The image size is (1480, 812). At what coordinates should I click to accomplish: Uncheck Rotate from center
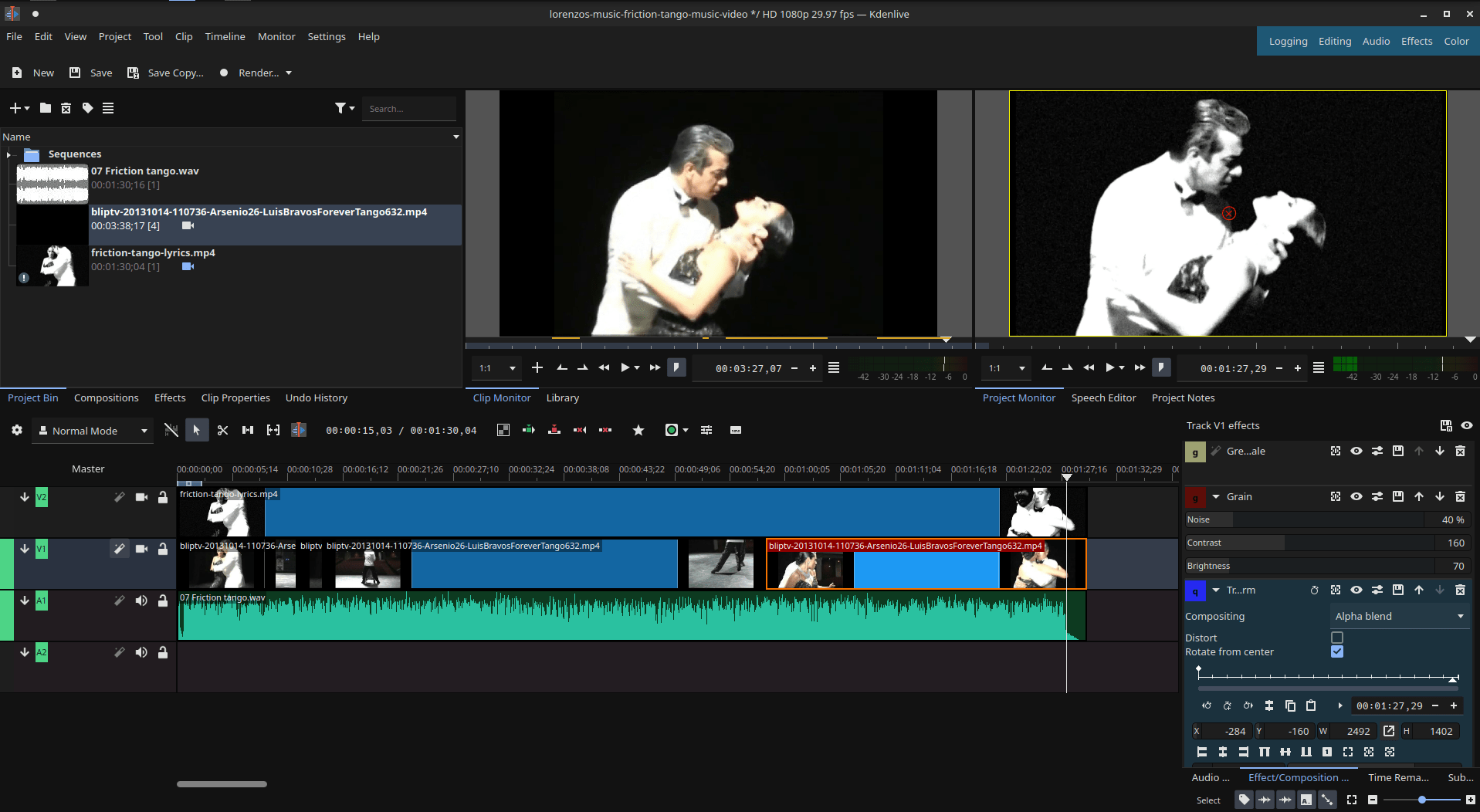point(1338,651)
